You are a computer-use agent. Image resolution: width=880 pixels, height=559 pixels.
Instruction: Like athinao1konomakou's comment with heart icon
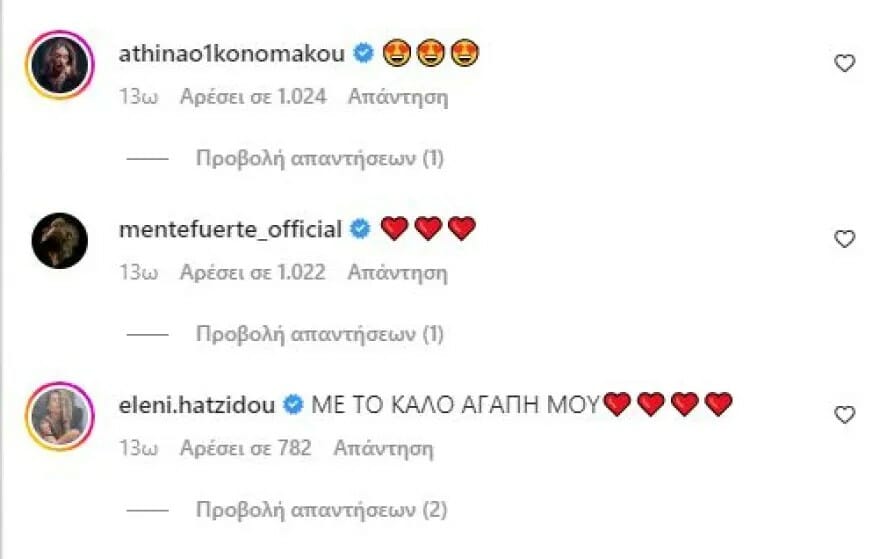click(x=844, y=63)
